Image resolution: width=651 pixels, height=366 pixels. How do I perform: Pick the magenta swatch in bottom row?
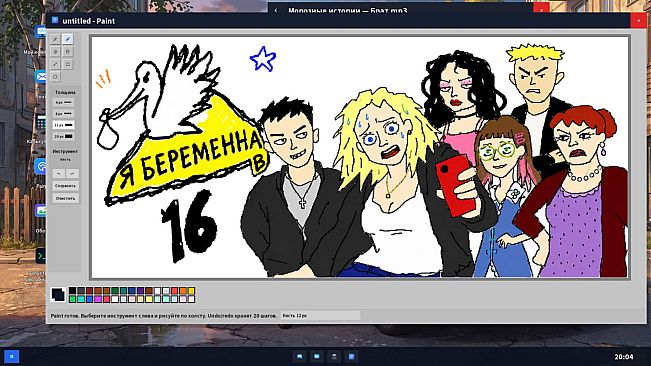98,299
